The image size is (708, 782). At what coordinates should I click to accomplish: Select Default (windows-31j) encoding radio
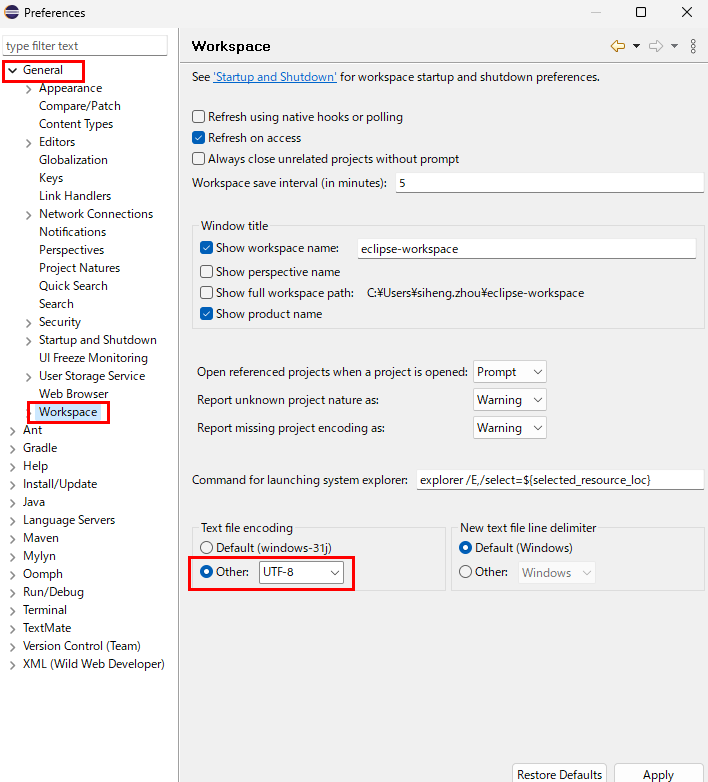coord(206,548)
